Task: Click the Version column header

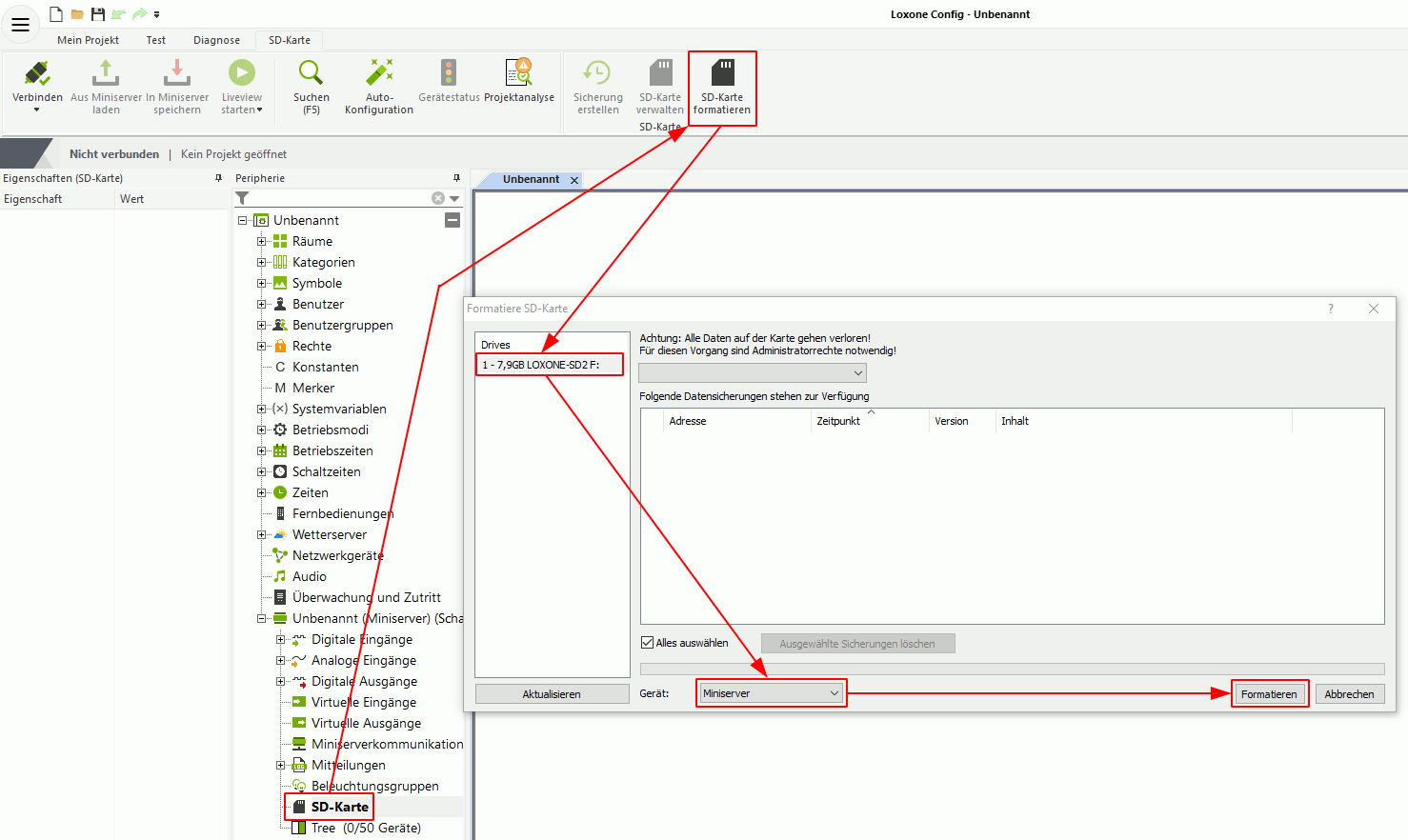Action: point(962,421)
